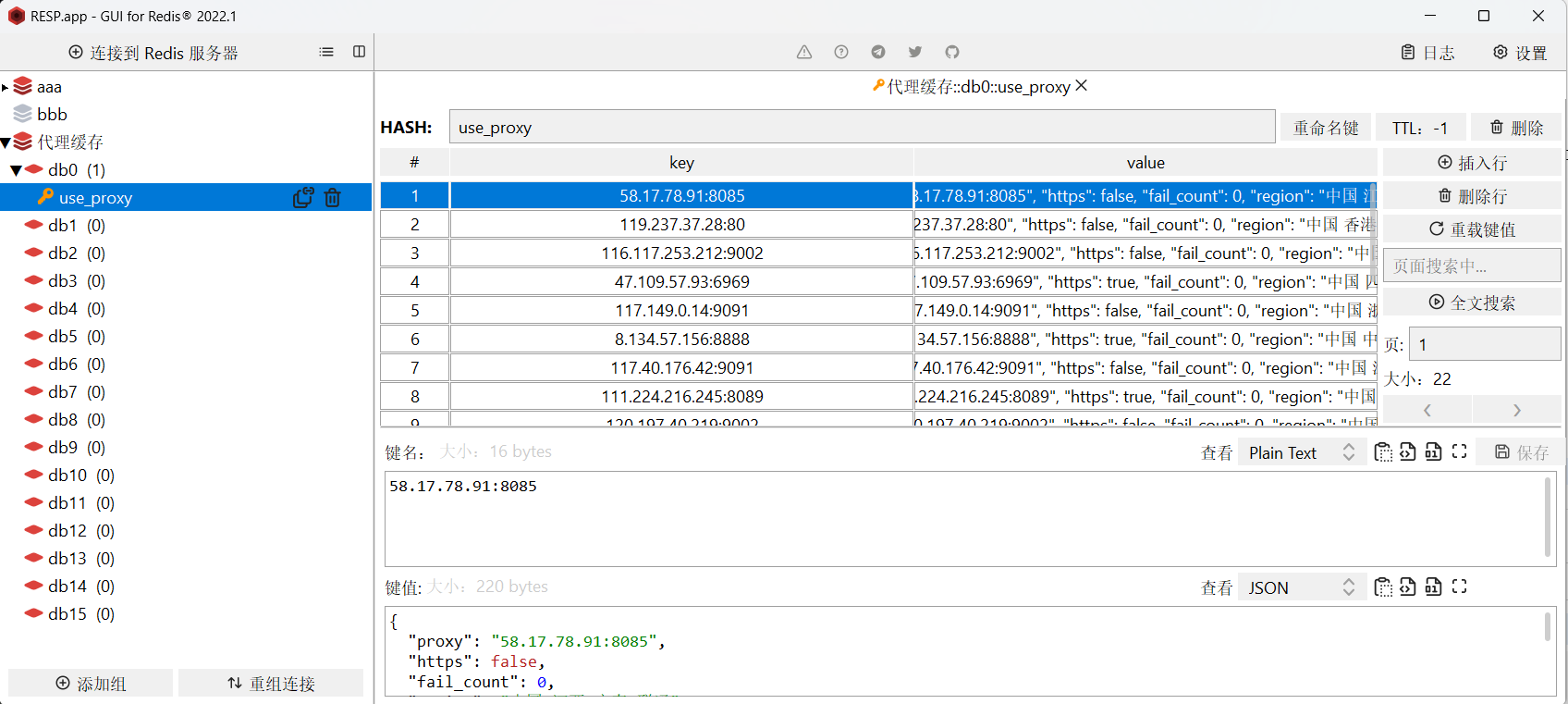This screenshot has width=1568, height=704.
Task: Open the help question mark icon
Action: [x=841, y=52]
